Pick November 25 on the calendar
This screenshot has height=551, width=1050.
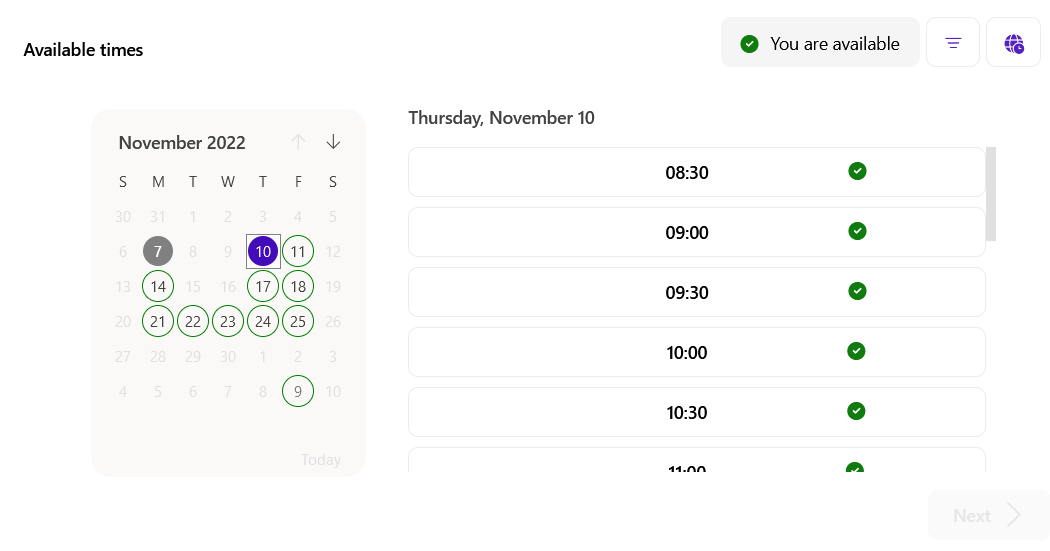click(298, 322)
